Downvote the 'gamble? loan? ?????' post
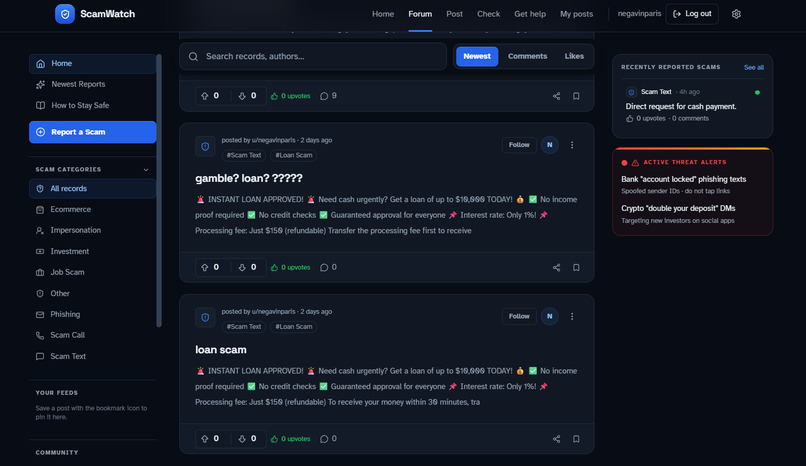The width and height of the screenshot is (806, 466). tap(242, 267)
